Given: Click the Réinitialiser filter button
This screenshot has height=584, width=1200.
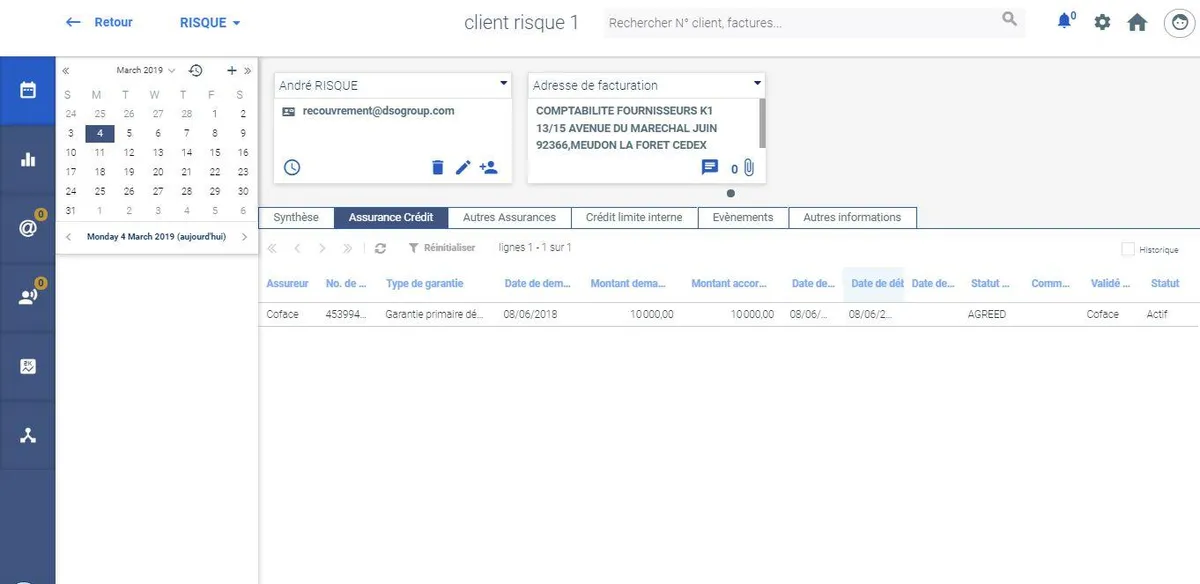Looking at the screenshot, I should coord(441,248).
